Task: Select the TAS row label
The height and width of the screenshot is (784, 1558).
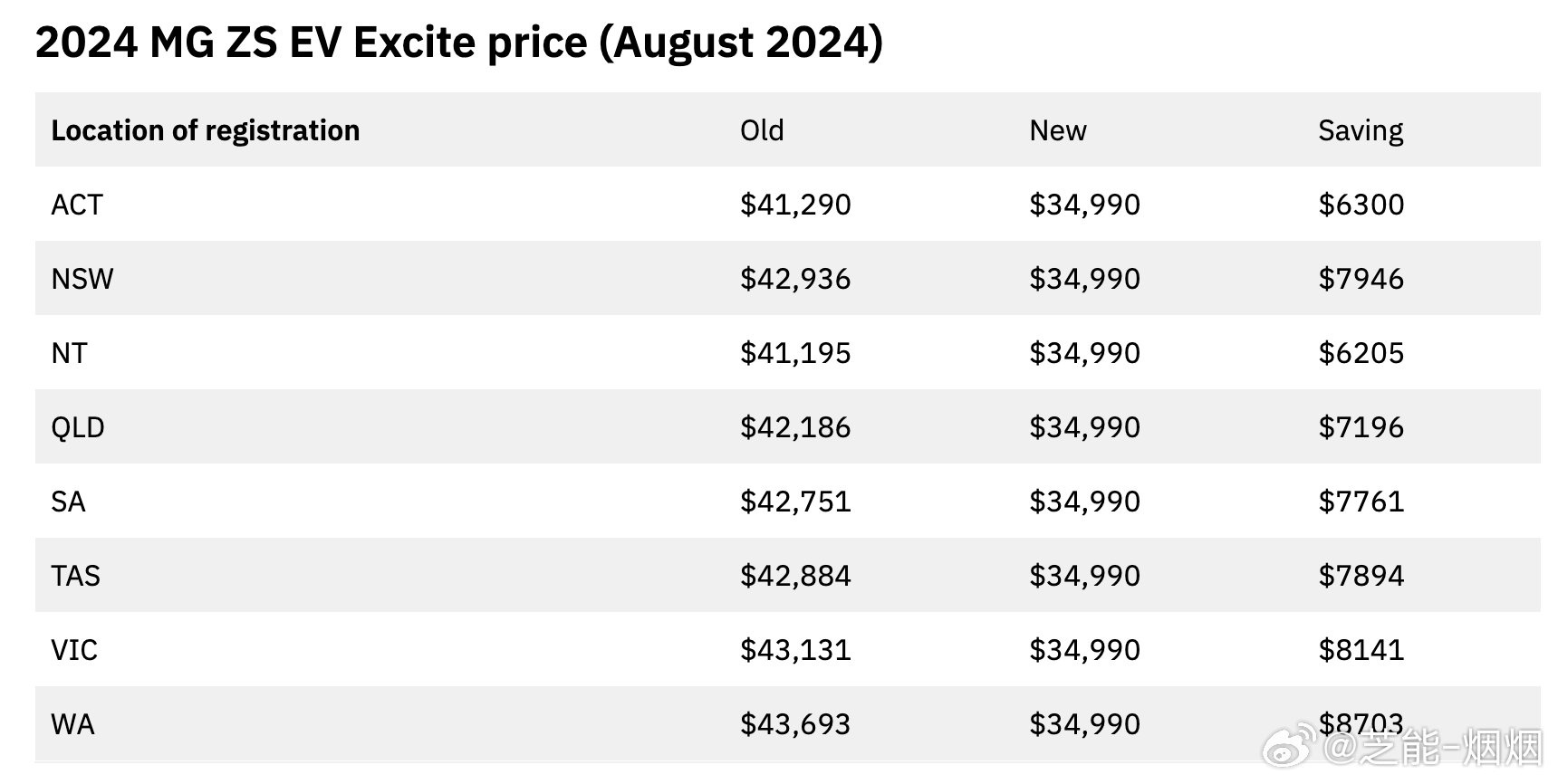Action: click(x=76, y=576)
